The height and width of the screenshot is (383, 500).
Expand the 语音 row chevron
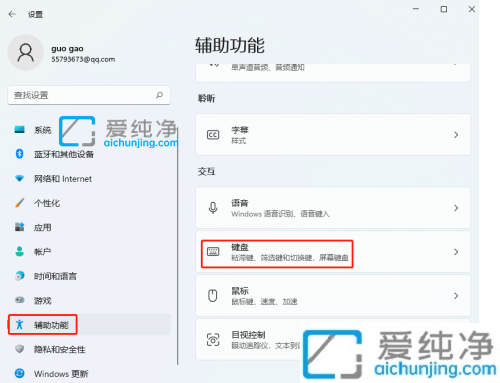pyautogui.click(x=456, y=208)
